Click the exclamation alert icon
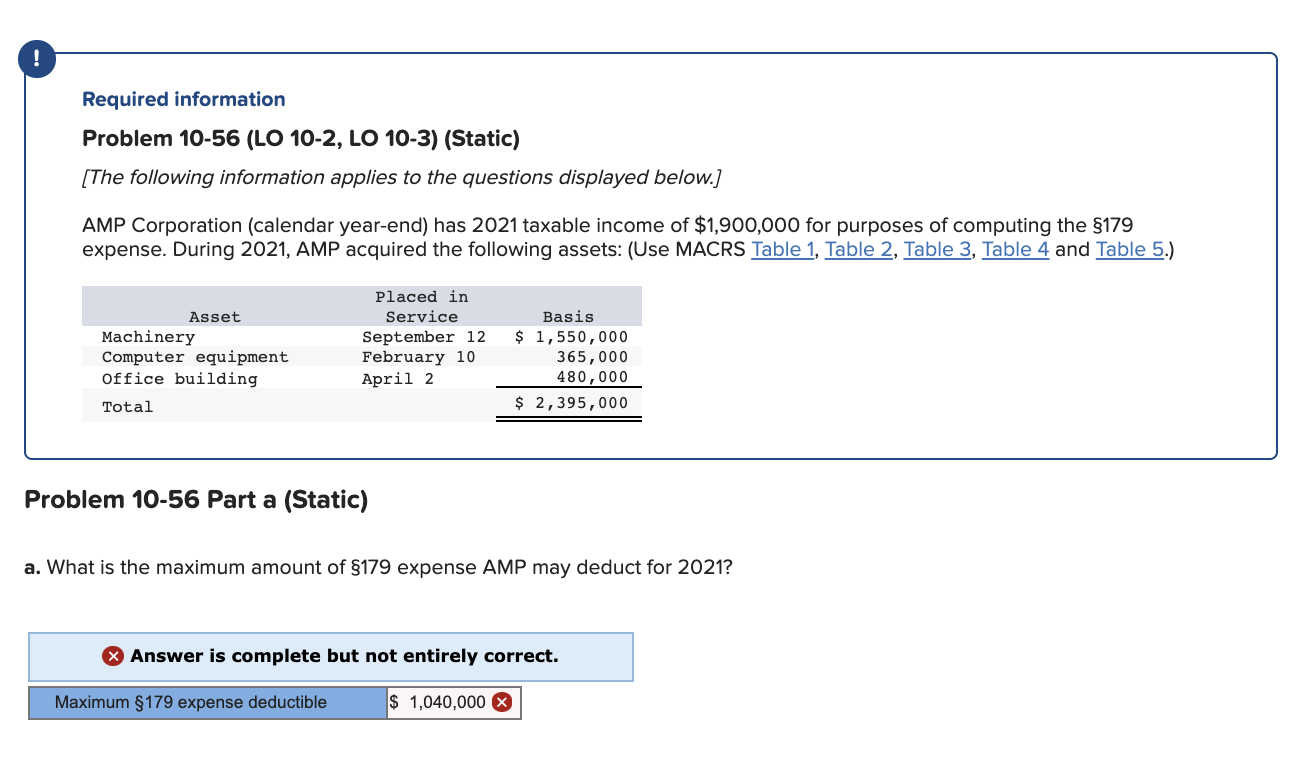Image resolution: width=1303 pixels, height=766 pixels. (36, 58)
